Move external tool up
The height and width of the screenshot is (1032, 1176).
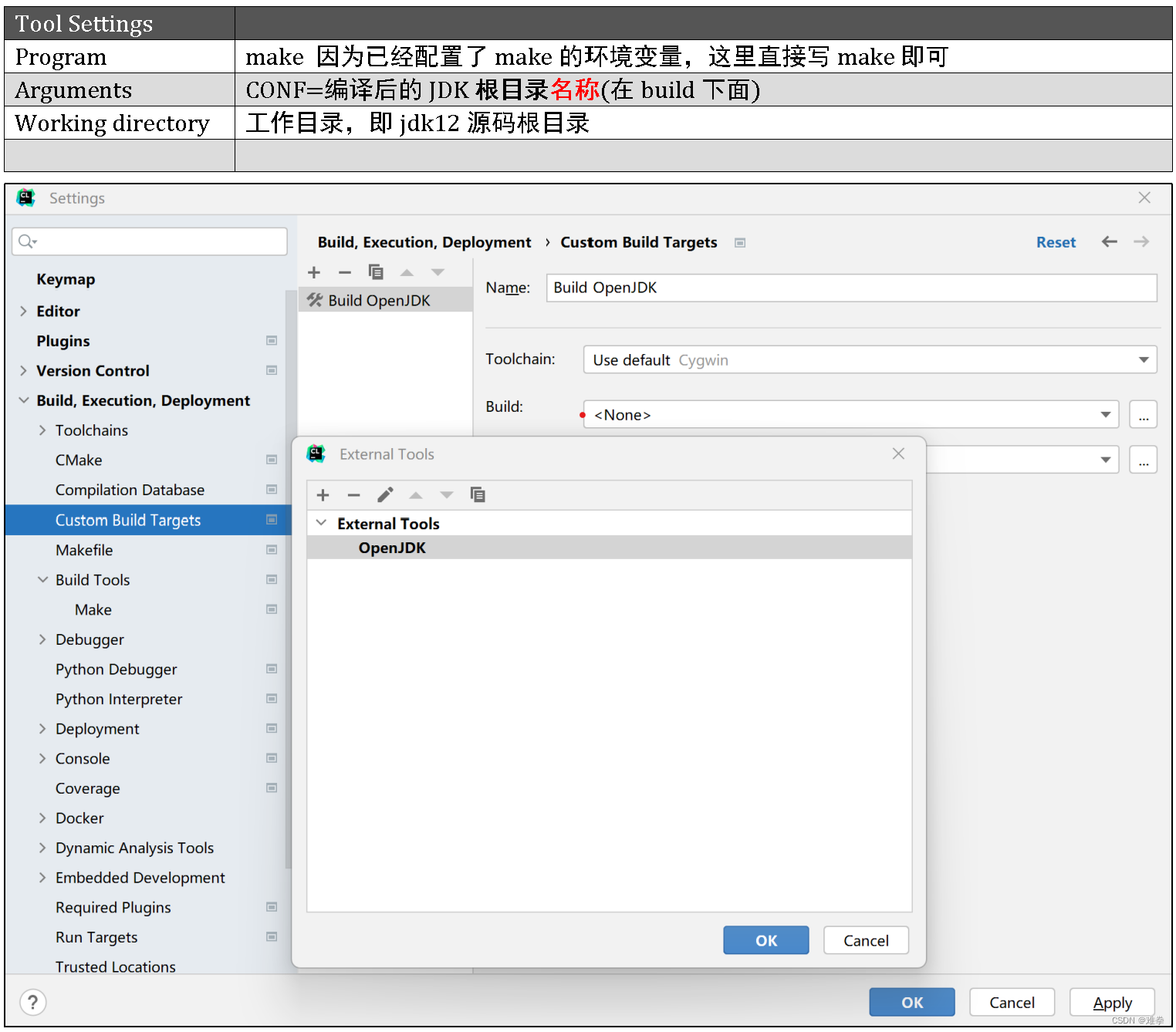(x=416, y=495)
